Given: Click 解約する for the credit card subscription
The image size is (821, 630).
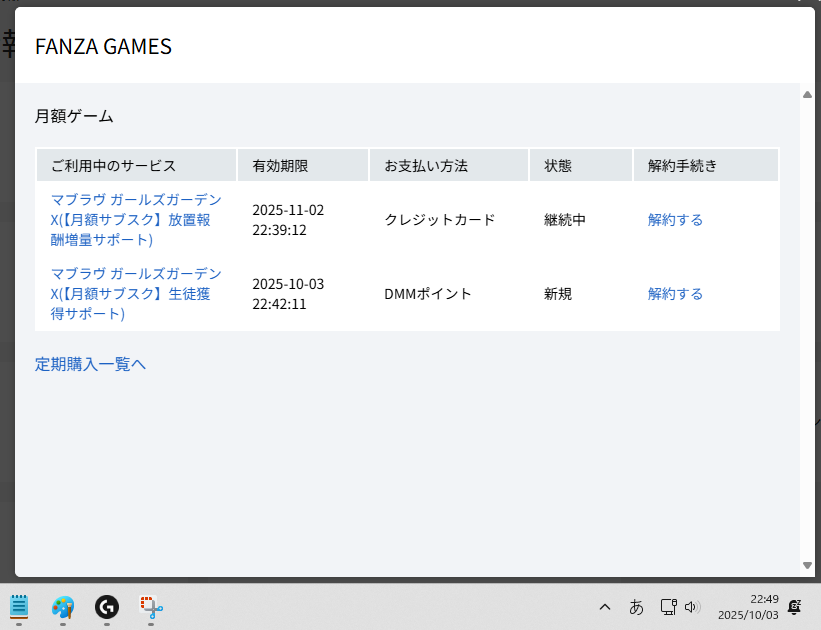Looking at the screenshot, I should point(675,220).
